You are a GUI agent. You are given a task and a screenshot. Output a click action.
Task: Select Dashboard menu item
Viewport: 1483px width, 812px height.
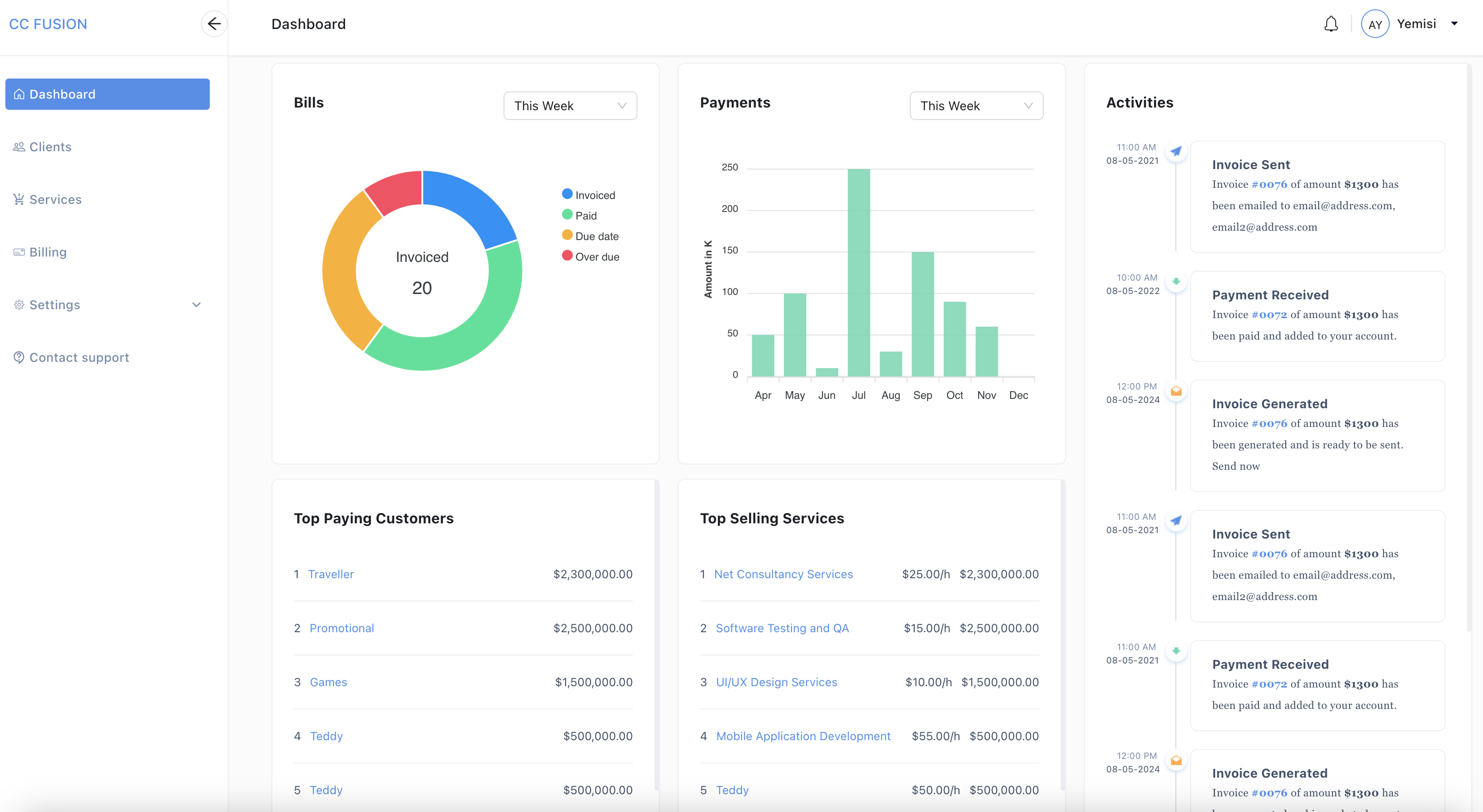108,95
